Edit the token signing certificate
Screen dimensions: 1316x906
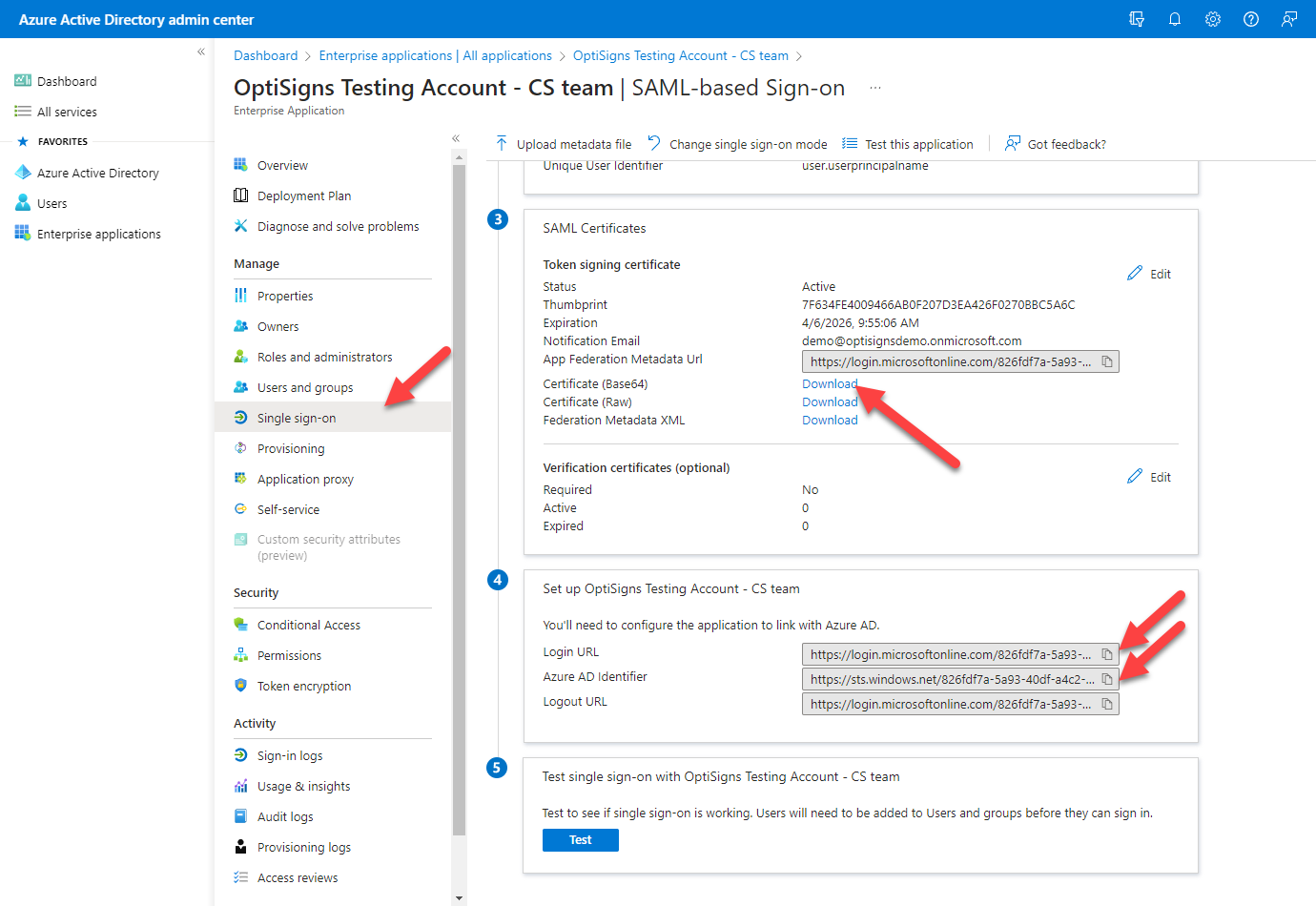point(1149,274)
